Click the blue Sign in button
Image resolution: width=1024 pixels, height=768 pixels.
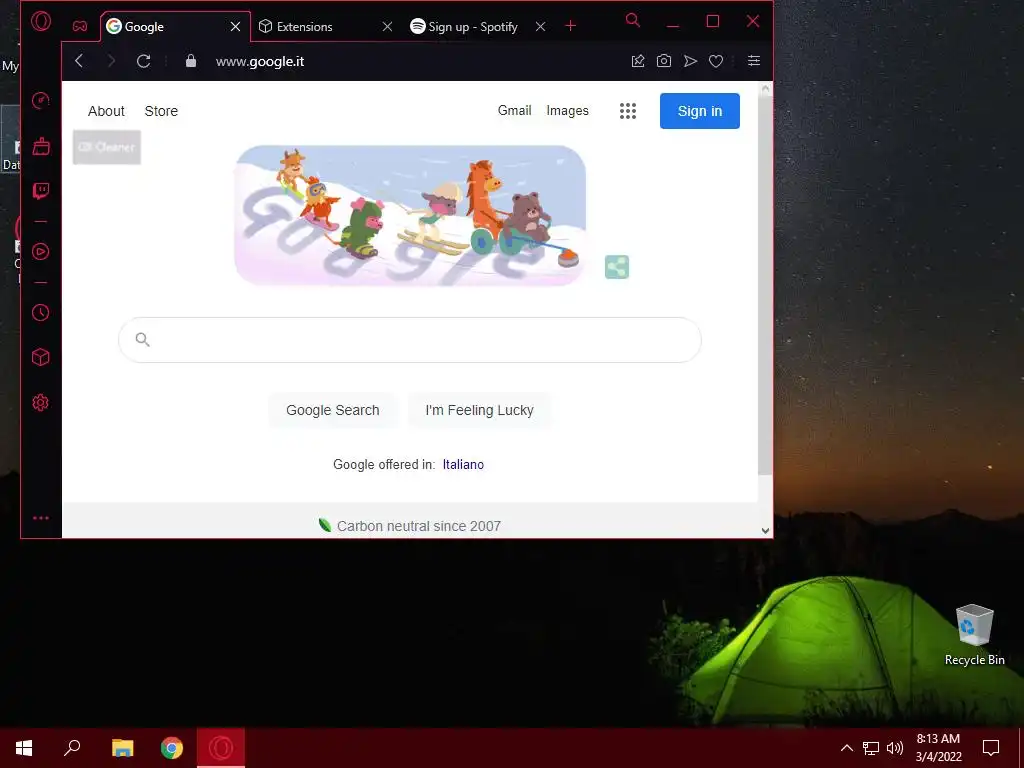point(699,111)
